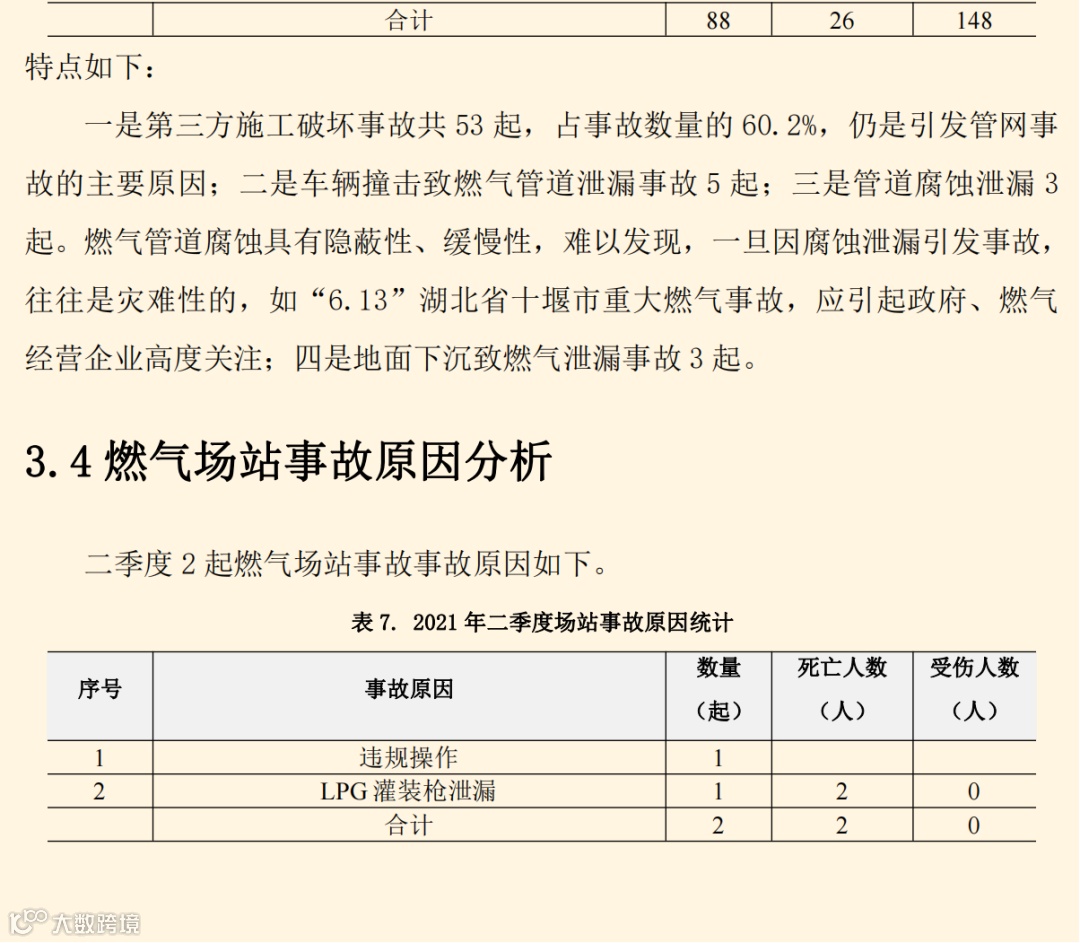Click 数量 value '1' in LPG 灌装枪泄漏 row

tap(718, 791)
